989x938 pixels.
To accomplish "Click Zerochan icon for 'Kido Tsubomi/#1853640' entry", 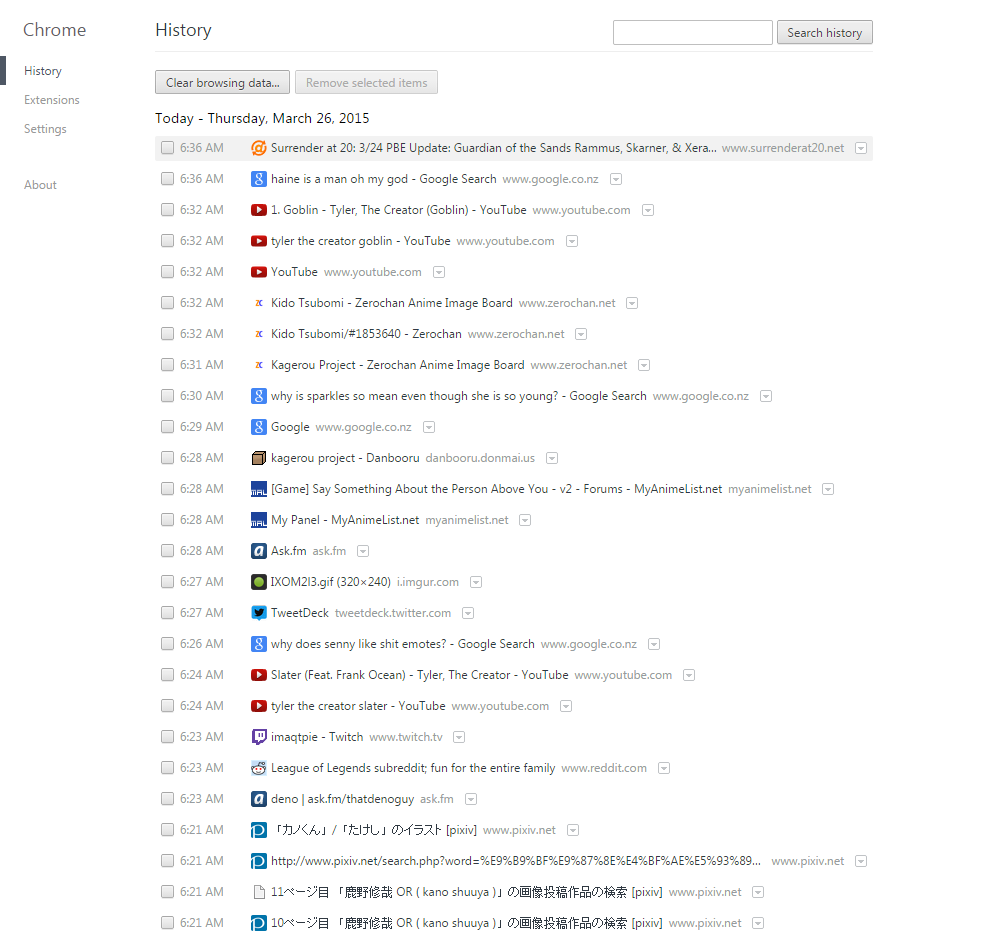I will [259, 334].
